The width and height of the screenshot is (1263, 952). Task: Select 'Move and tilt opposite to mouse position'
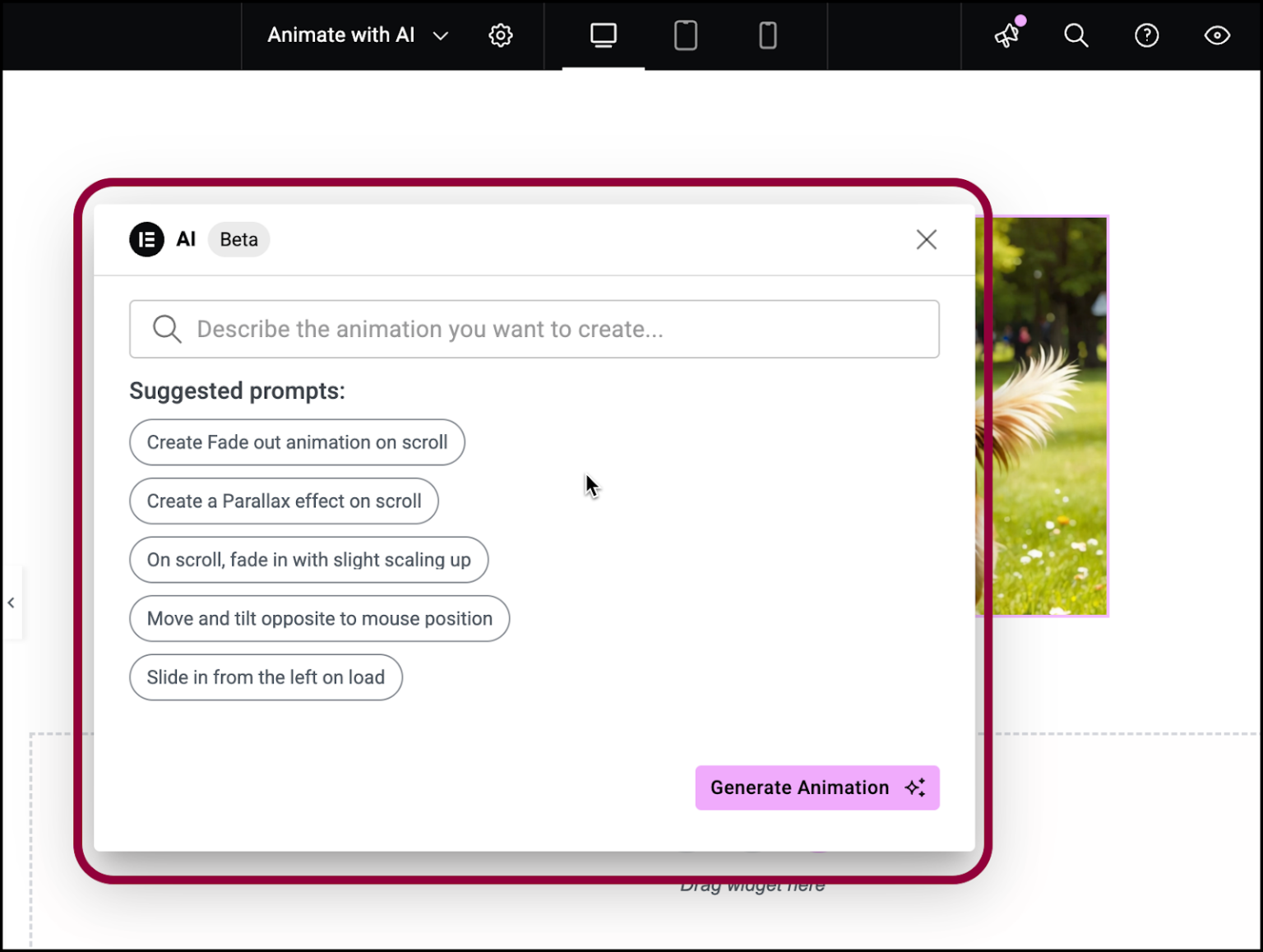click(x=319, y=619)
